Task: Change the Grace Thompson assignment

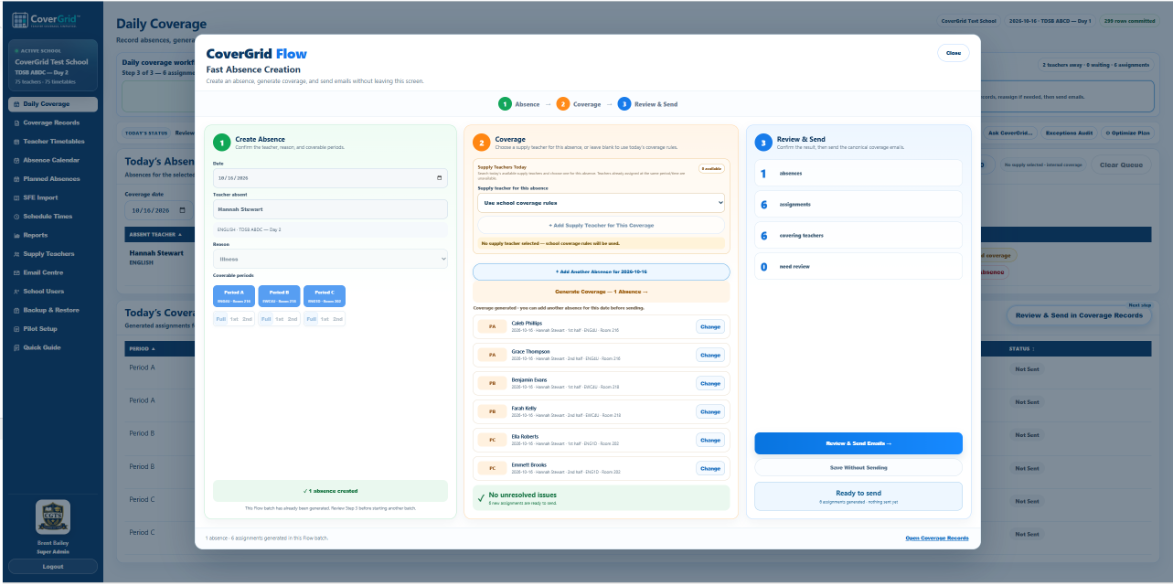Action: [x=710, y=355]
